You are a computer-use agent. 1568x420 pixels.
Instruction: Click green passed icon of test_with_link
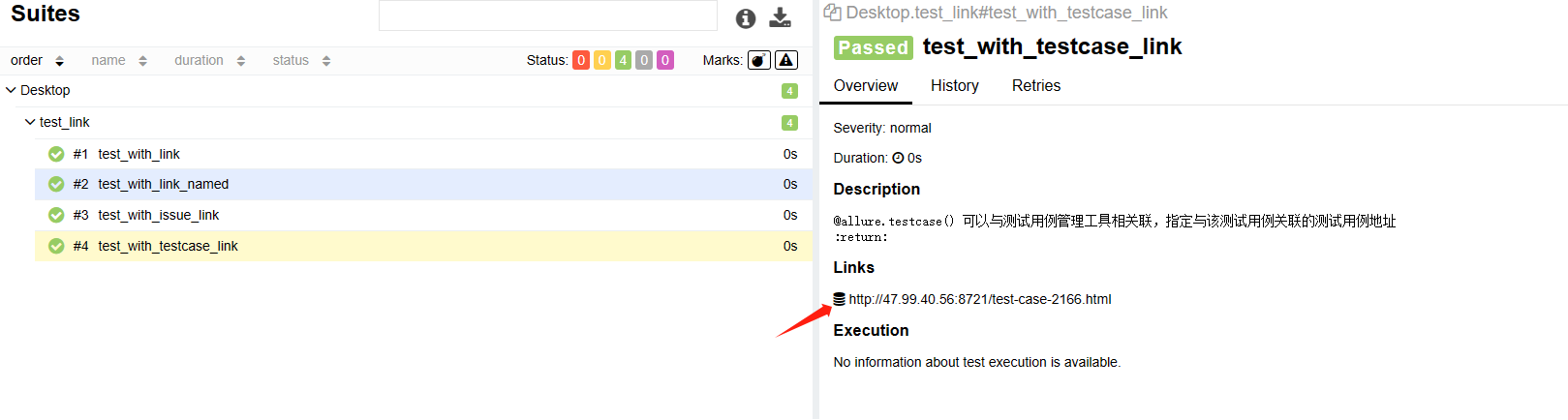pyautogui.click(x=56, y=154)
